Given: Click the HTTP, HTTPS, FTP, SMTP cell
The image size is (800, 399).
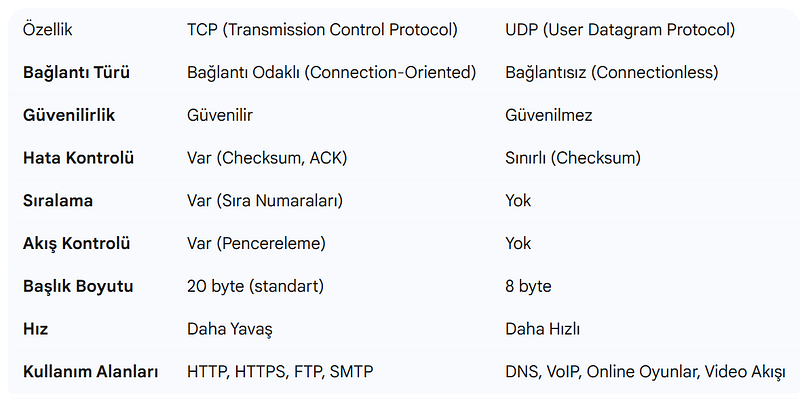Looking at the screenshot, I should 280,371.
